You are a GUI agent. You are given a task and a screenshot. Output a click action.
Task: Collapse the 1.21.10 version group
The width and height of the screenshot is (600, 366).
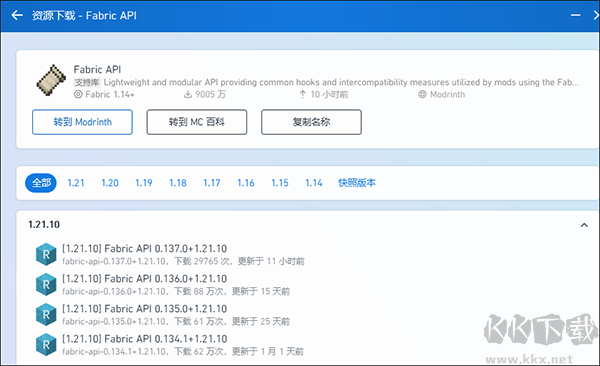click(584, 225)
